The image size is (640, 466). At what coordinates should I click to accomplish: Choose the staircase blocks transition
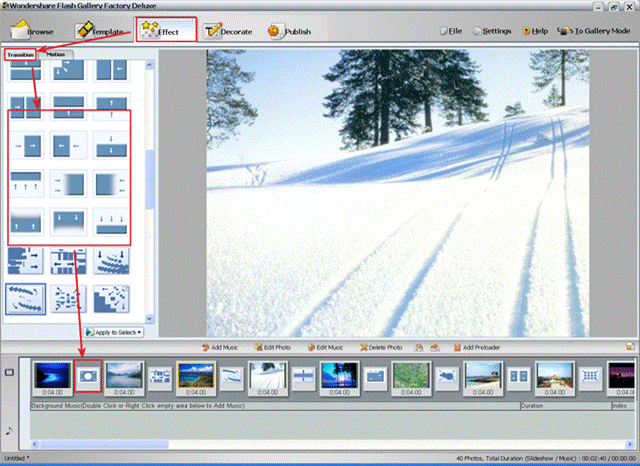[111, 299]
